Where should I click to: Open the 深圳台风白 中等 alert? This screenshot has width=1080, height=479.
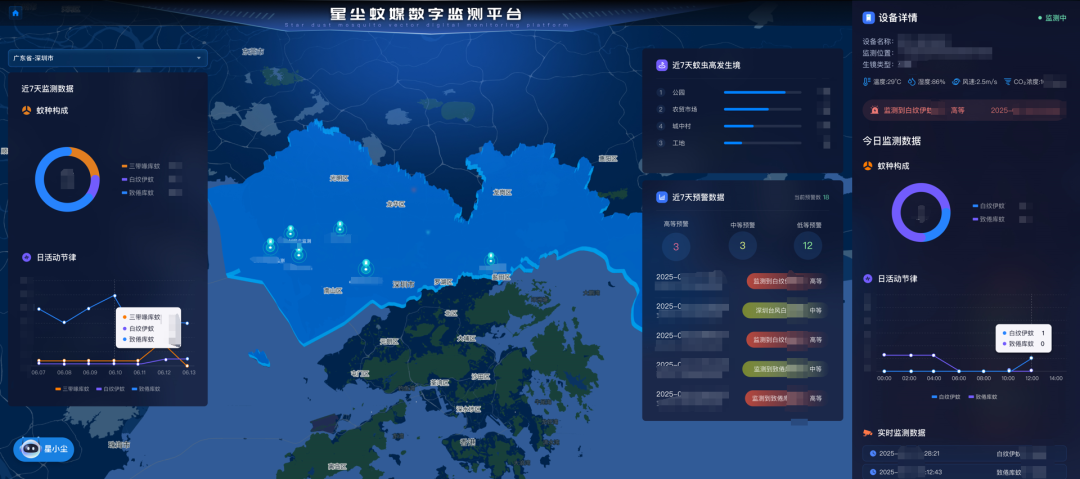785,310
